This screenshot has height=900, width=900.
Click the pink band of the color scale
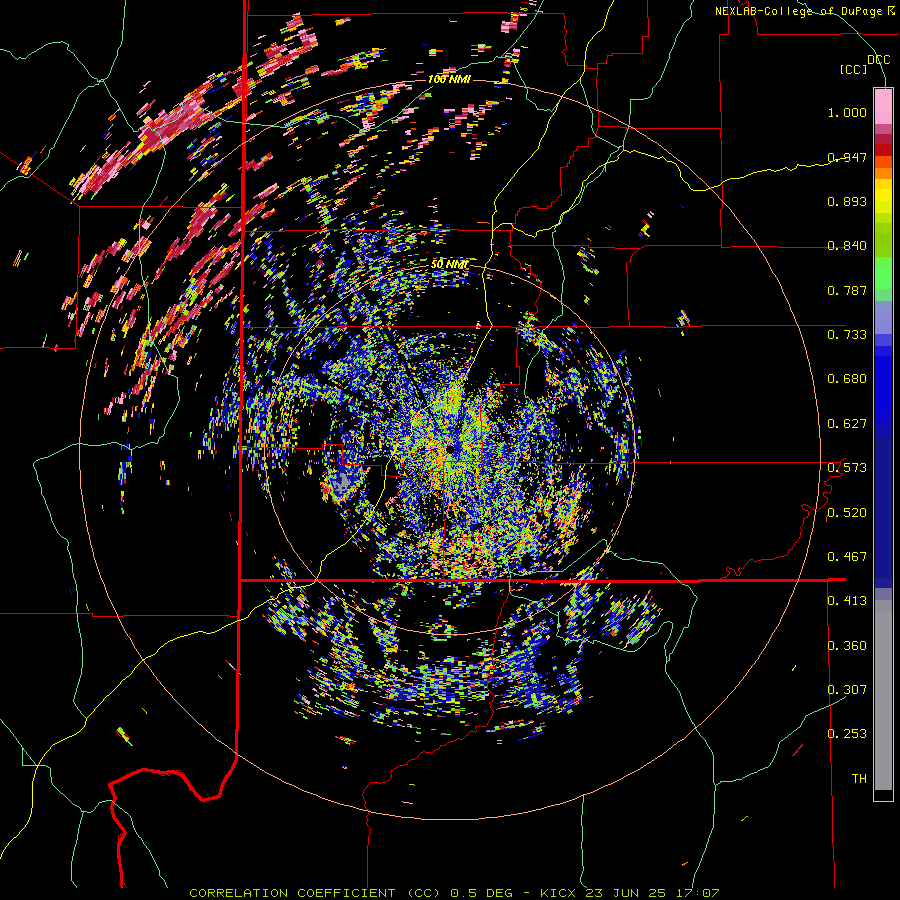pos(883,106)
